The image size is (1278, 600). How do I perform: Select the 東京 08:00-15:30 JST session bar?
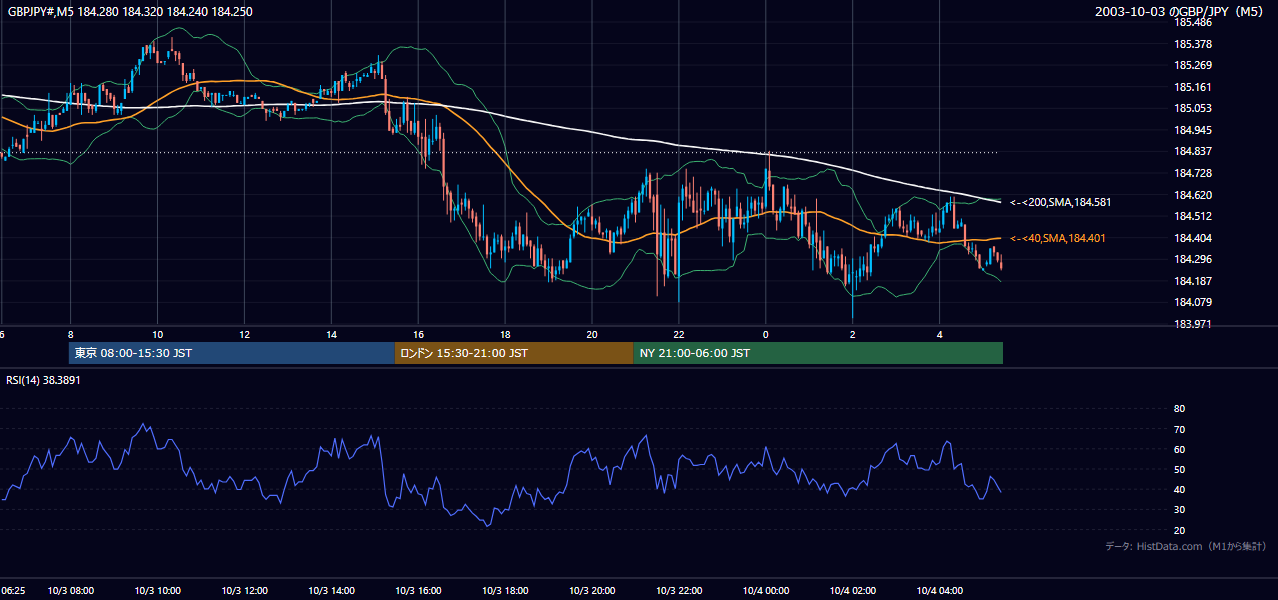(232, 353)
